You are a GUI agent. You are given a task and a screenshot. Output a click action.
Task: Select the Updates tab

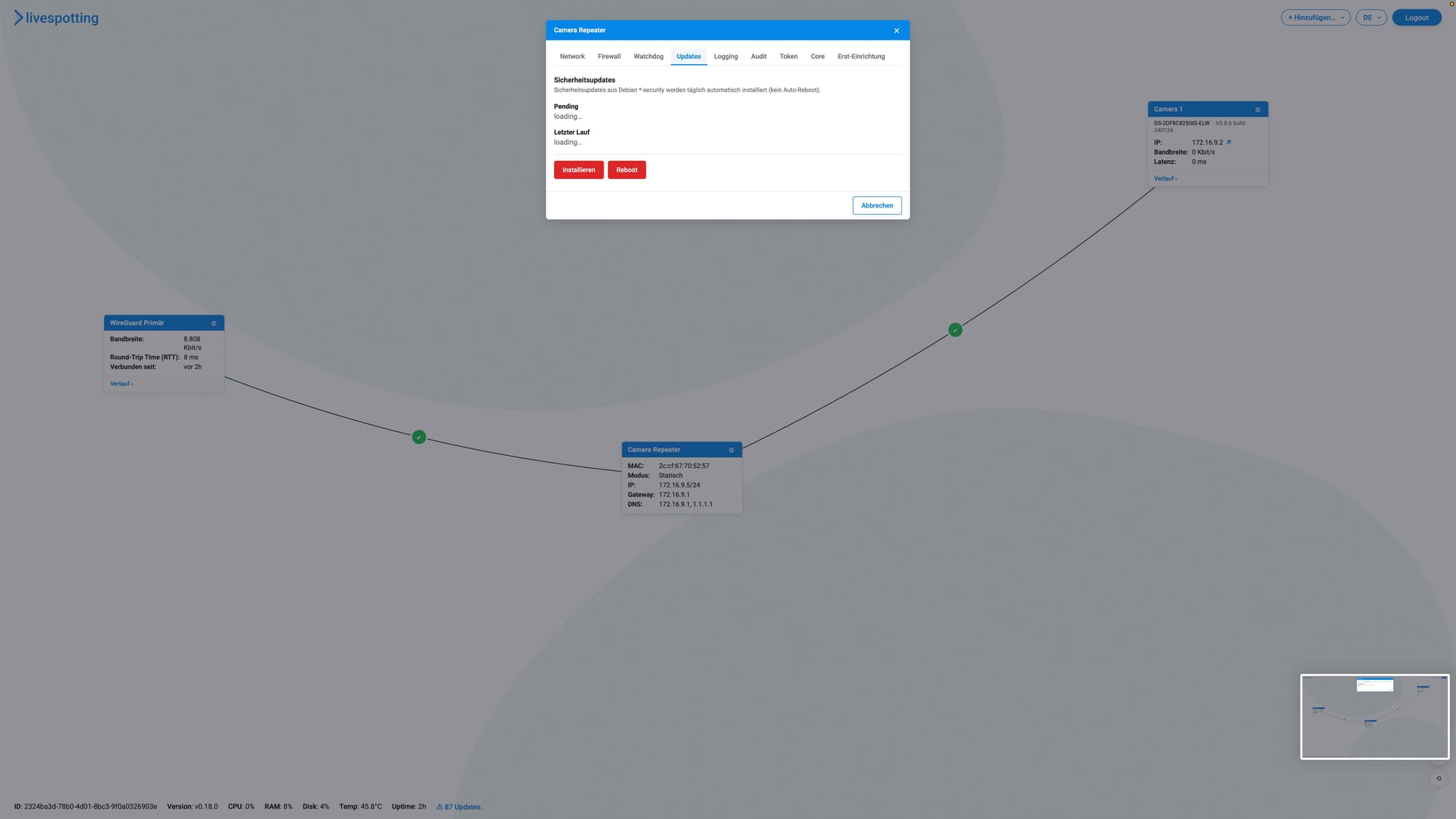point(689,57)
